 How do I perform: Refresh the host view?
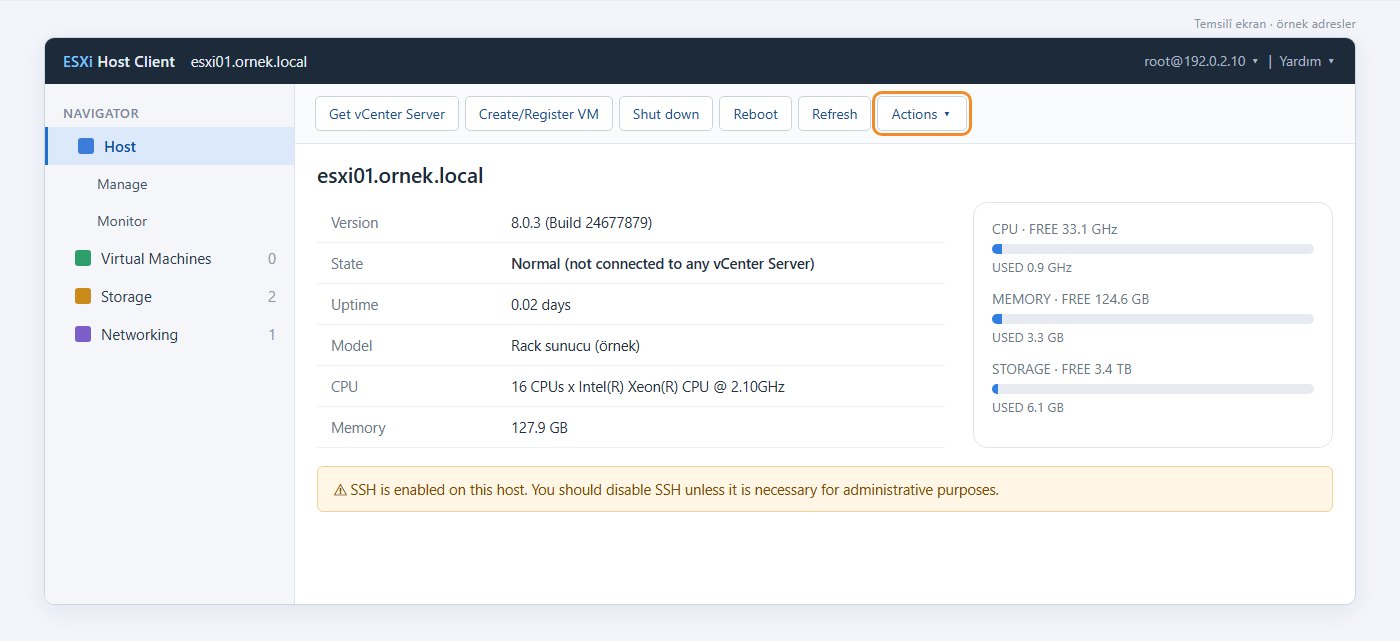(x=835, y=114)
